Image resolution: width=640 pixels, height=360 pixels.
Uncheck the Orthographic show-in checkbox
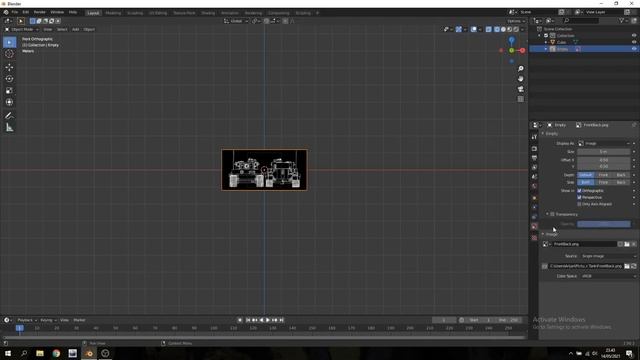[579, 191]
